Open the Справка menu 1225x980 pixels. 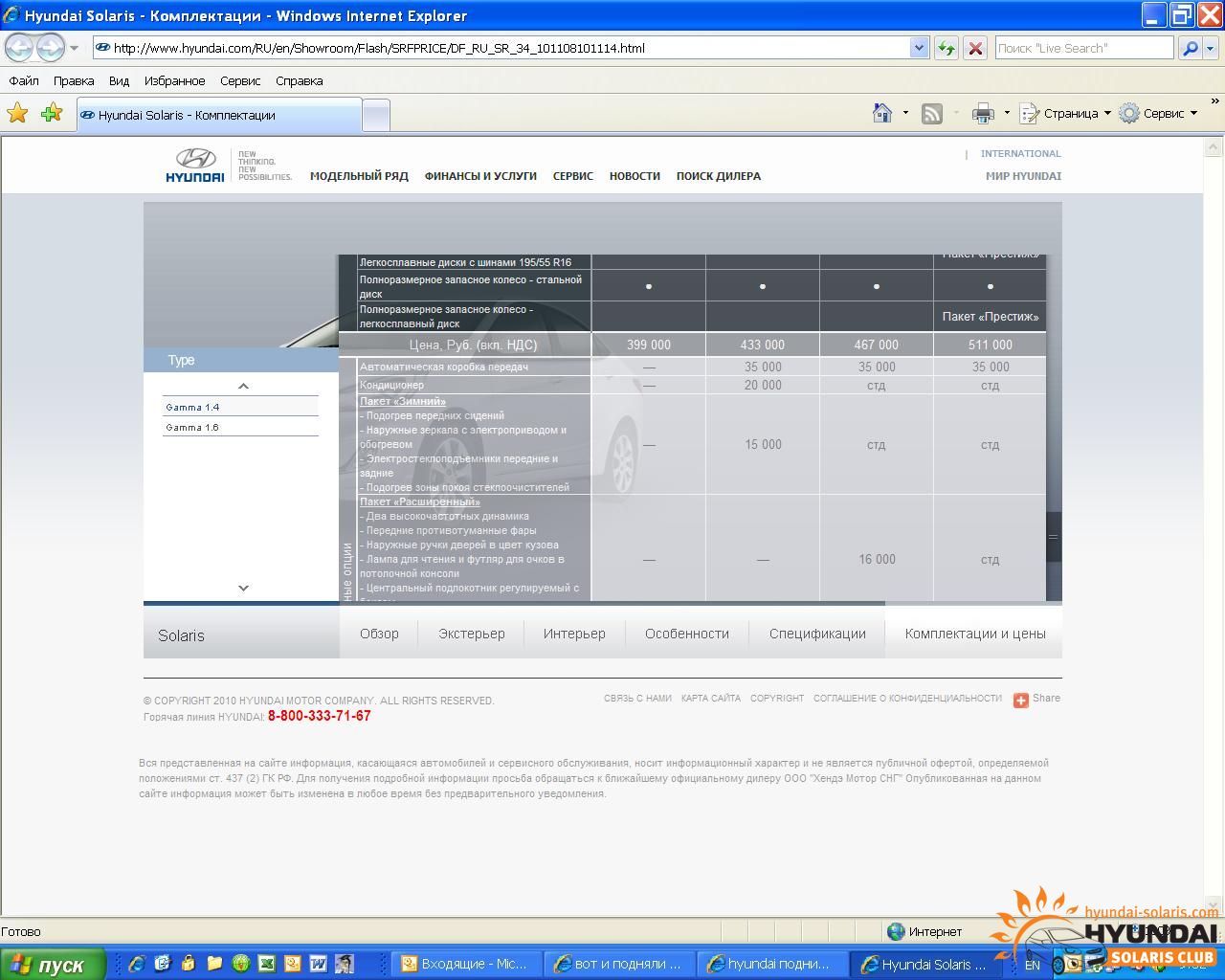coord(299,80)
